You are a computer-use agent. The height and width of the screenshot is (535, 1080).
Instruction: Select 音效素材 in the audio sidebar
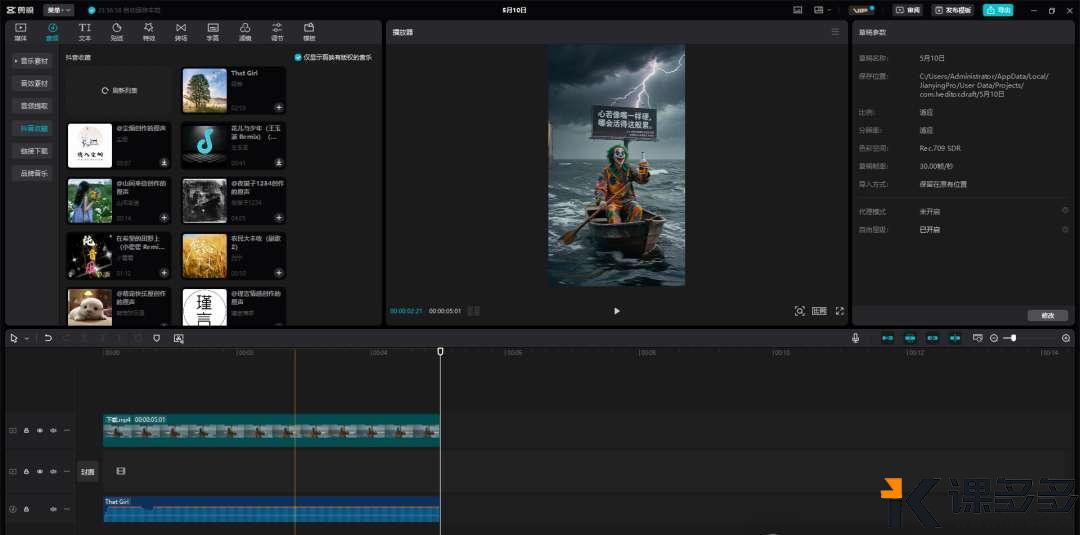point(32,83)
